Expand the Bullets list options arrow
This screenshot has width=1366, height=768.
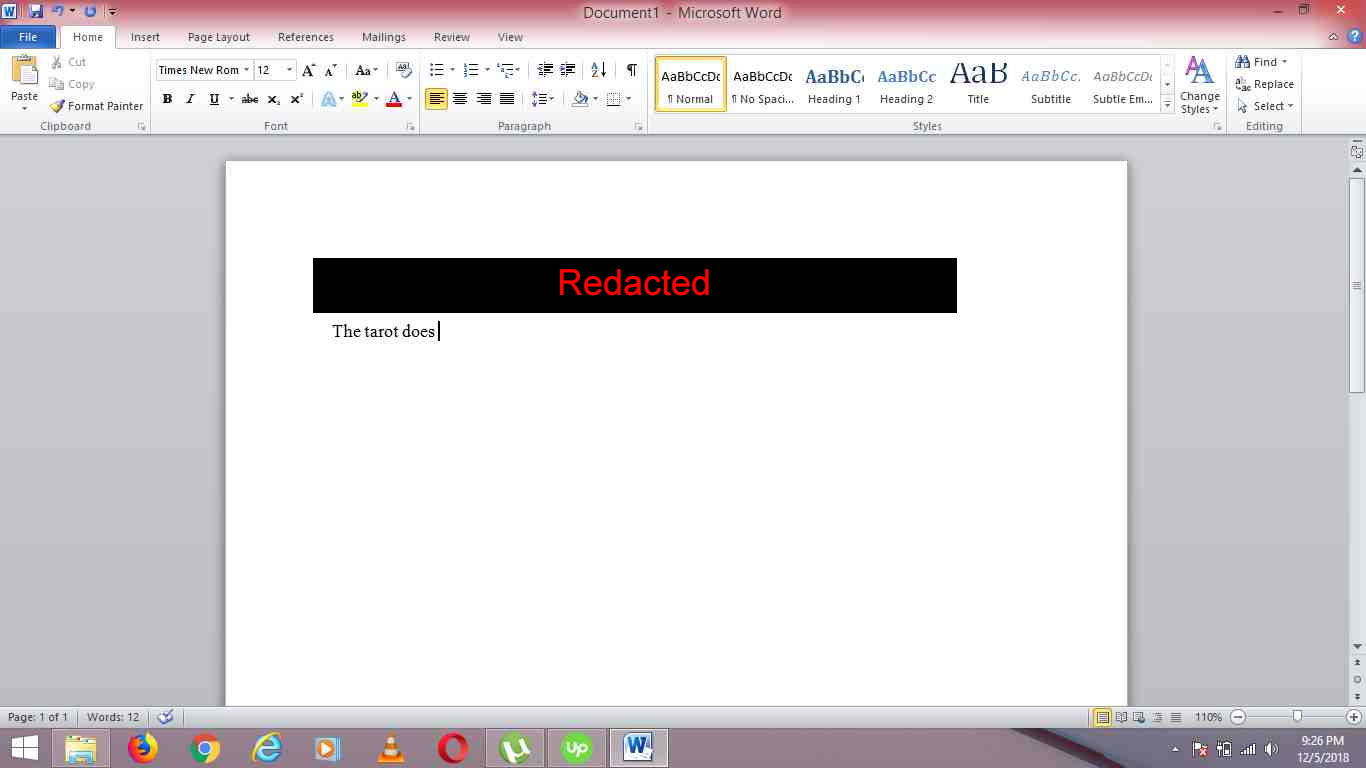(452, 70)
